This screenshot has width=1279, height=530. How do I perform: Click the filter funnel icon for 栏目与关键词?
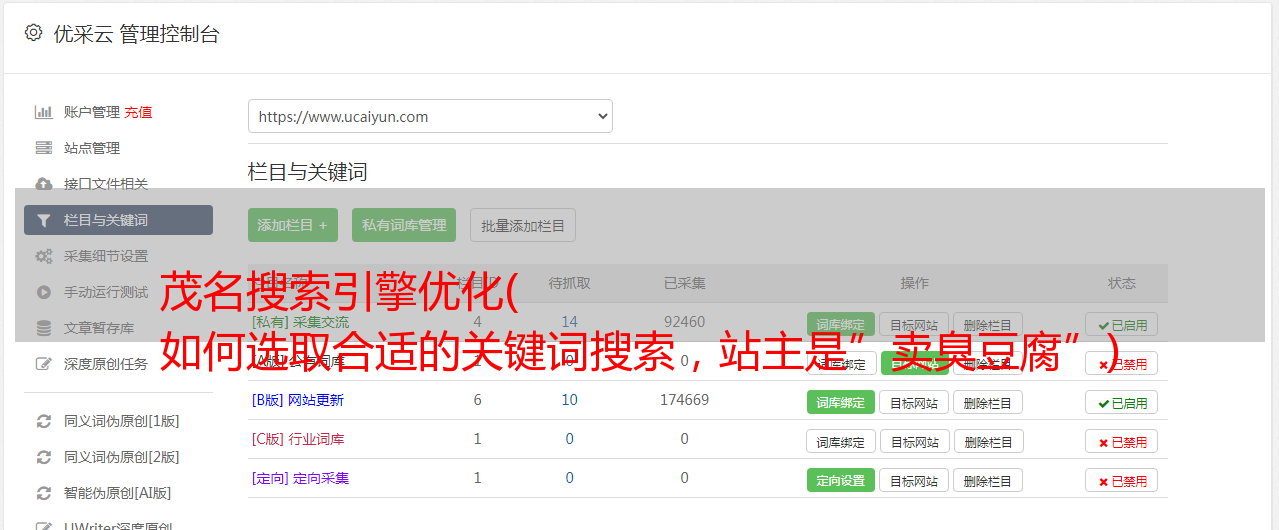point(44,220)
